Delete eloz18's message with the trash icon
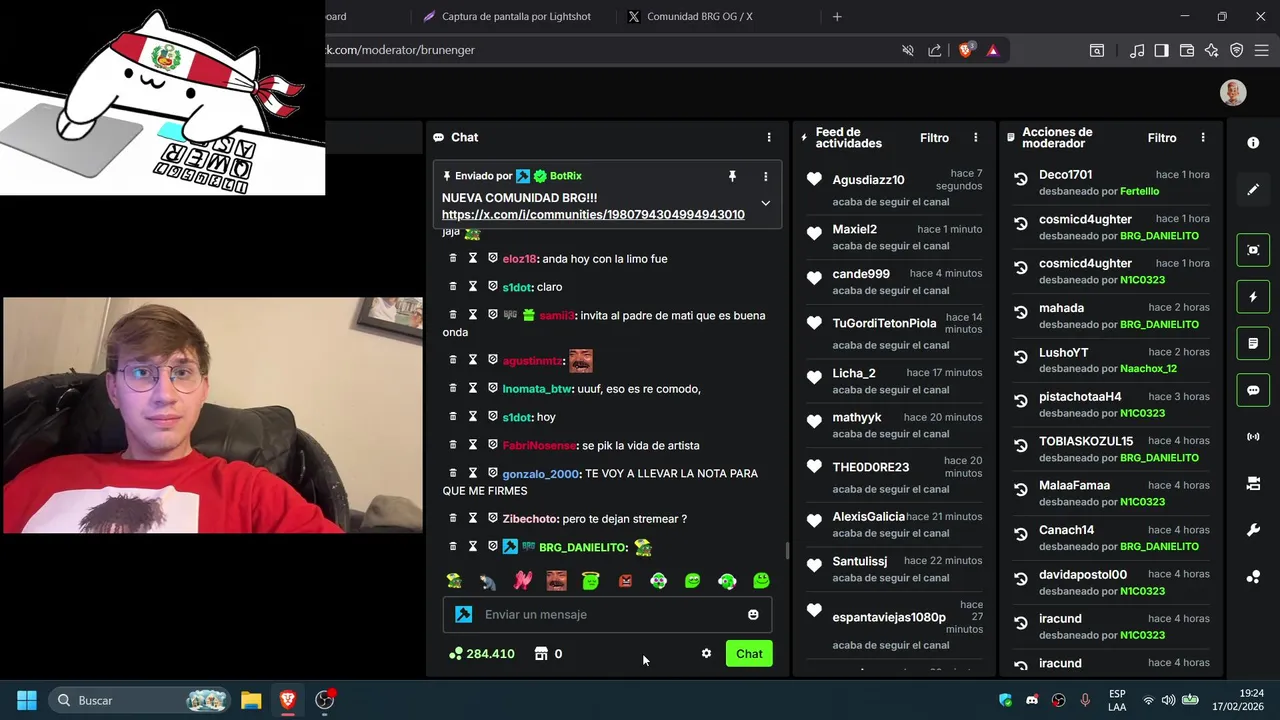The height and width of the screenshot is (720, 1280). pos(452,258)
